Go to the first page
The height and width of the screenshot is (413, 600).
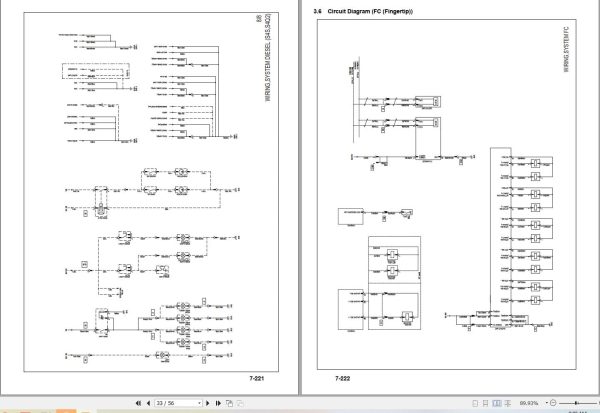(139, 403)
